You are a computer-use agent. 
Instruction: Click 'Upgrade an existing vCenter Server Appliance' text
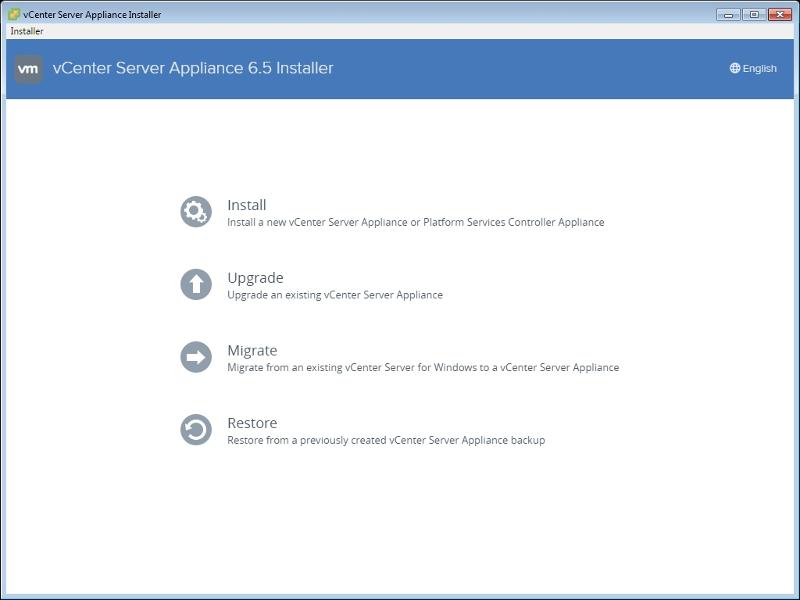pos(335,295)
